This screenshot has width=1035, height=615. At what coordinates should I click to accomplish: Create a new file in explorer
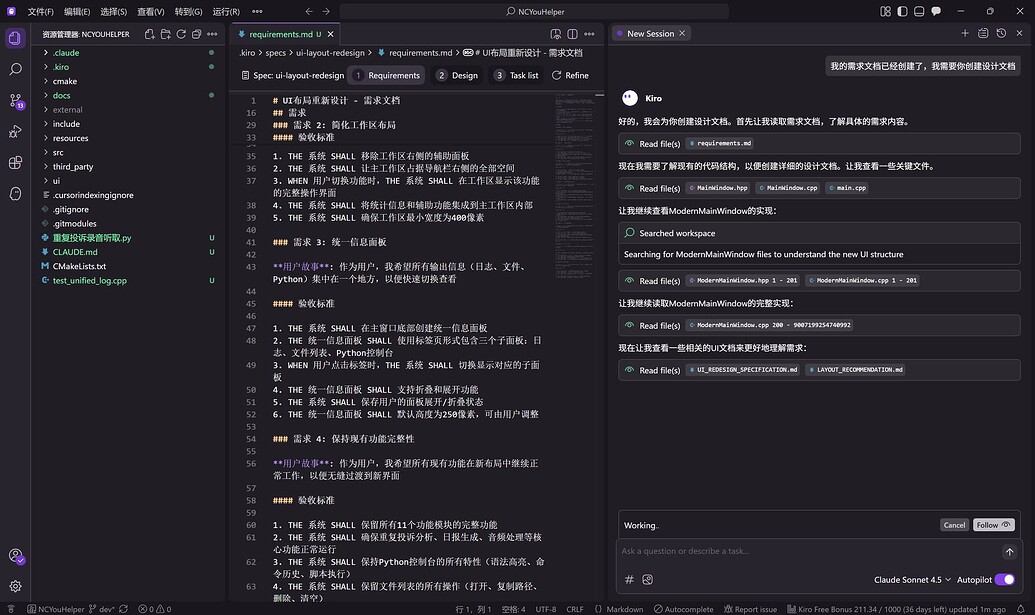click(150, 34)
